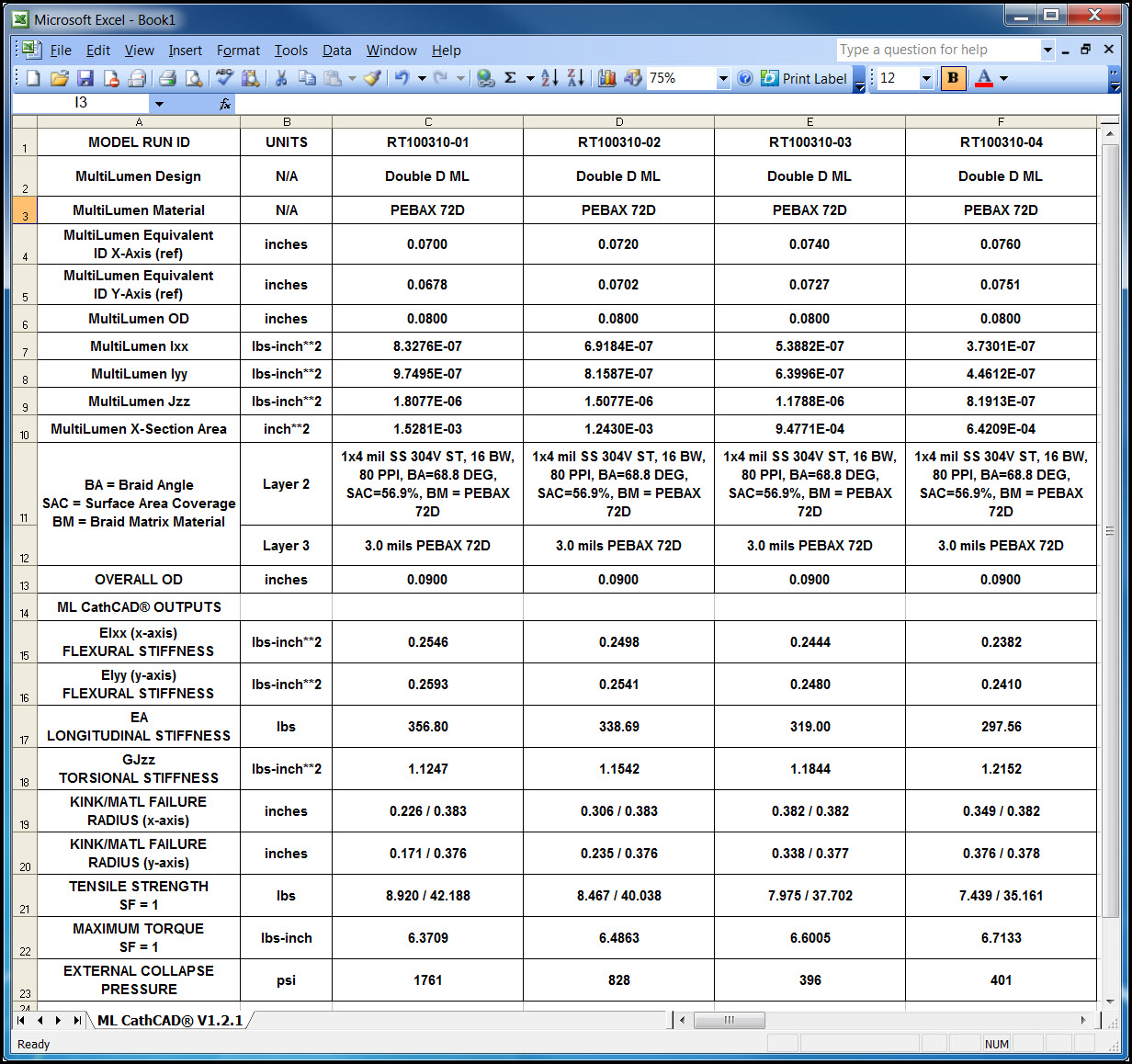This screenshot has width=1132, height=1064.
Task: Go to next sheet tab arrow
Action: [59, 1020]
